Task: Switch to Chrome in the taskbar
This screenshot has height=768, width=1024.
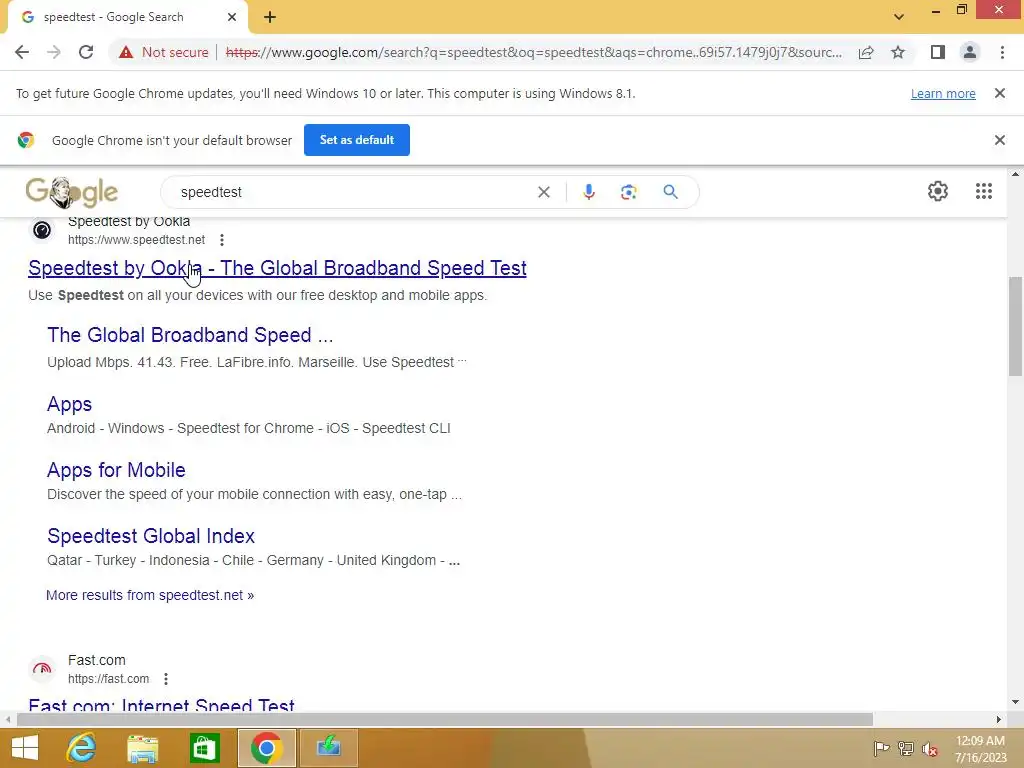Action: [x=266, y=748]
